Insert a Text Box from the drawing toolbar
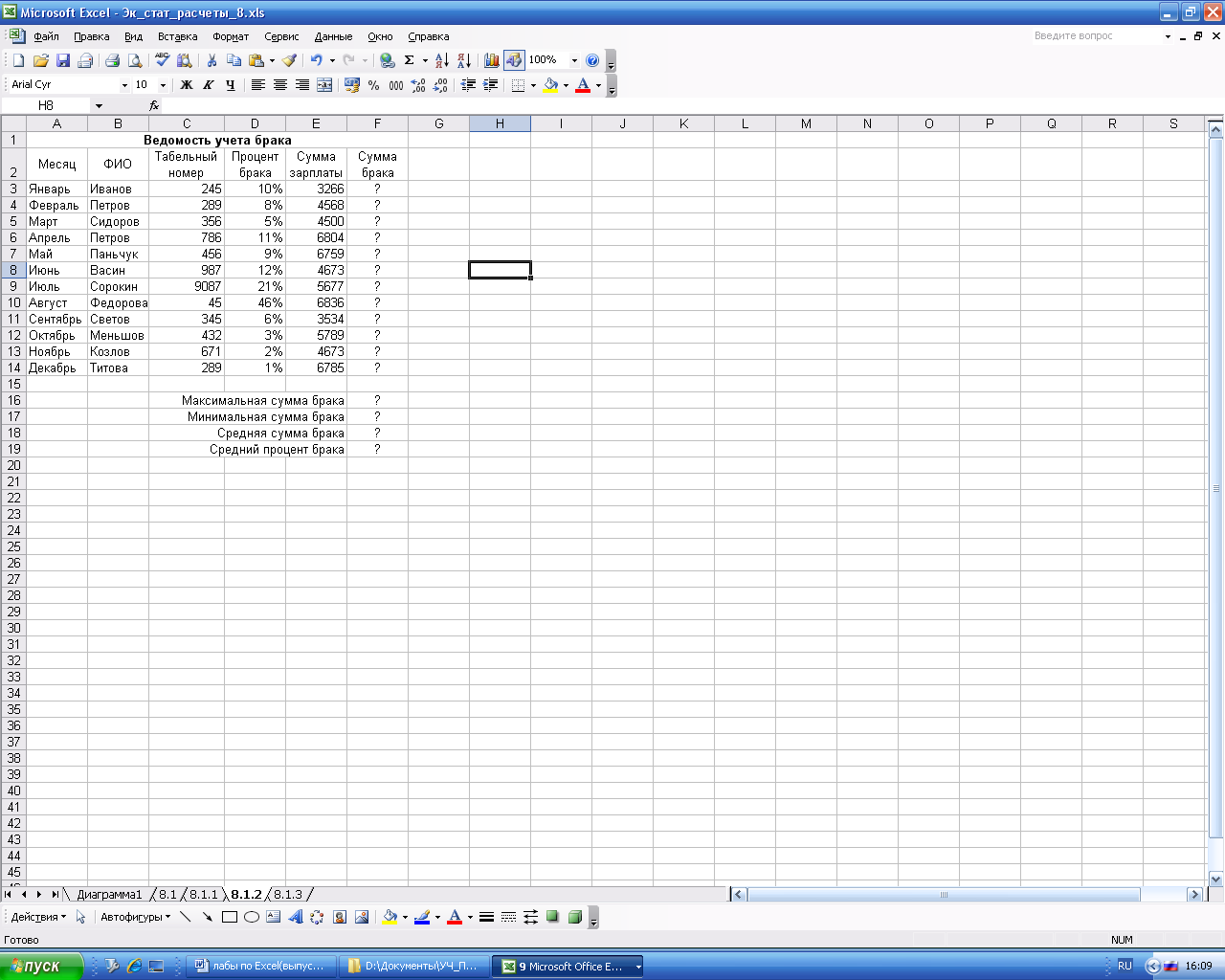 (x=273, y=917)
